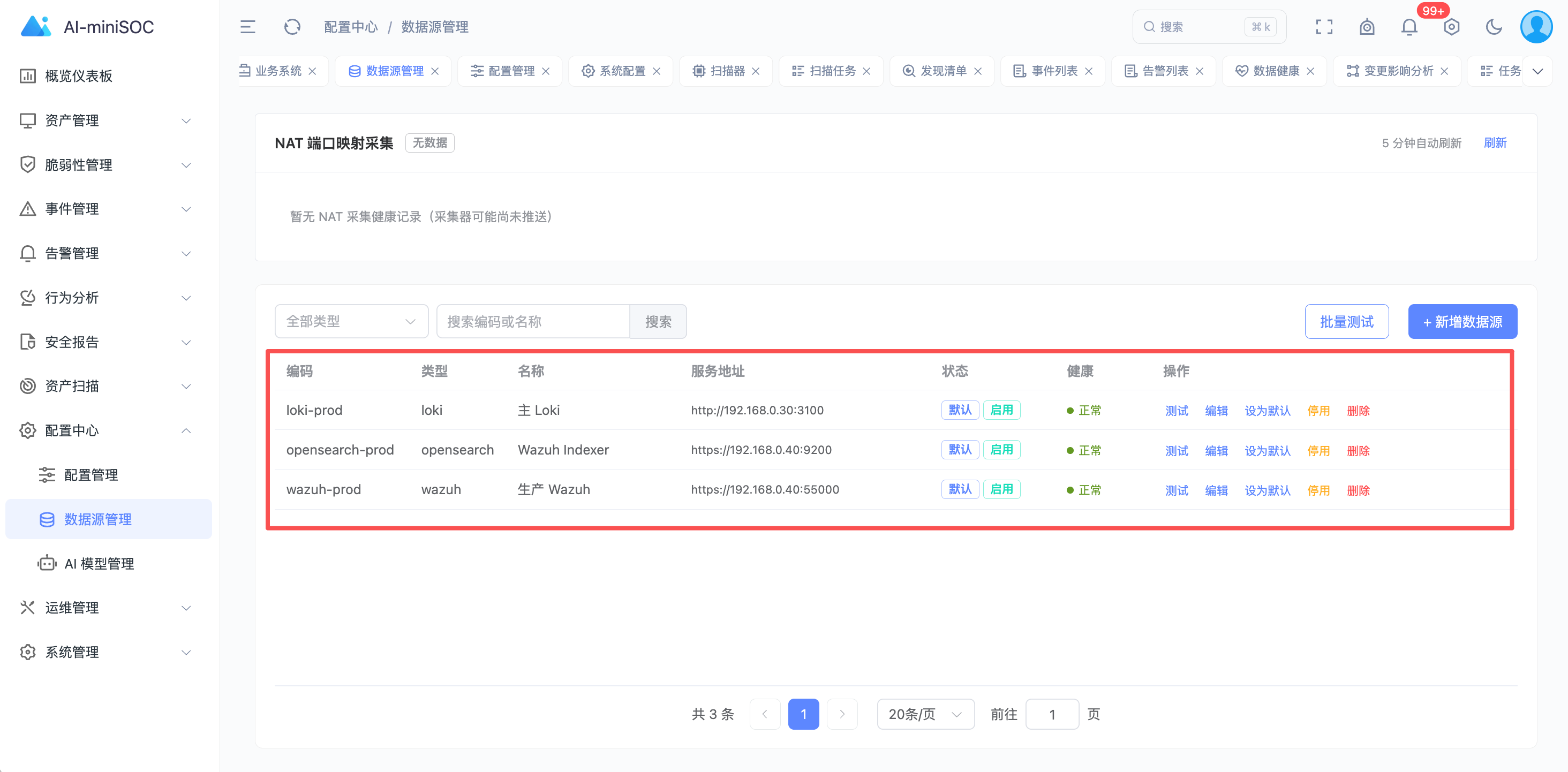Click 新增数据源 button
The image size is (1568, 772).
pyautogui.click(x=1462, y=321)
